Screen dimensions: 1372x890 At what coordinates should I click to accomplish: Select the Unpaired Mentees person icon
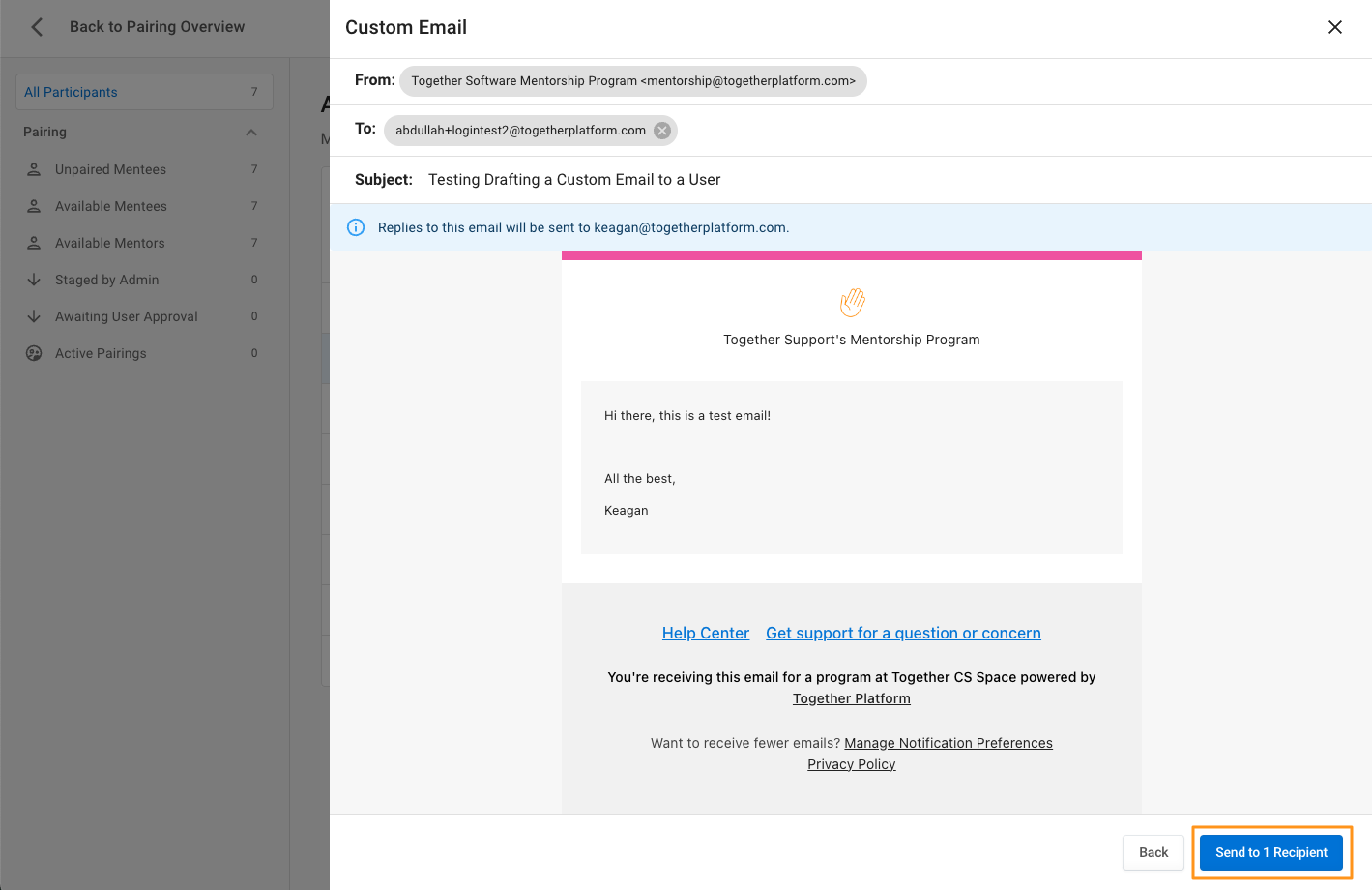[33, 169]
